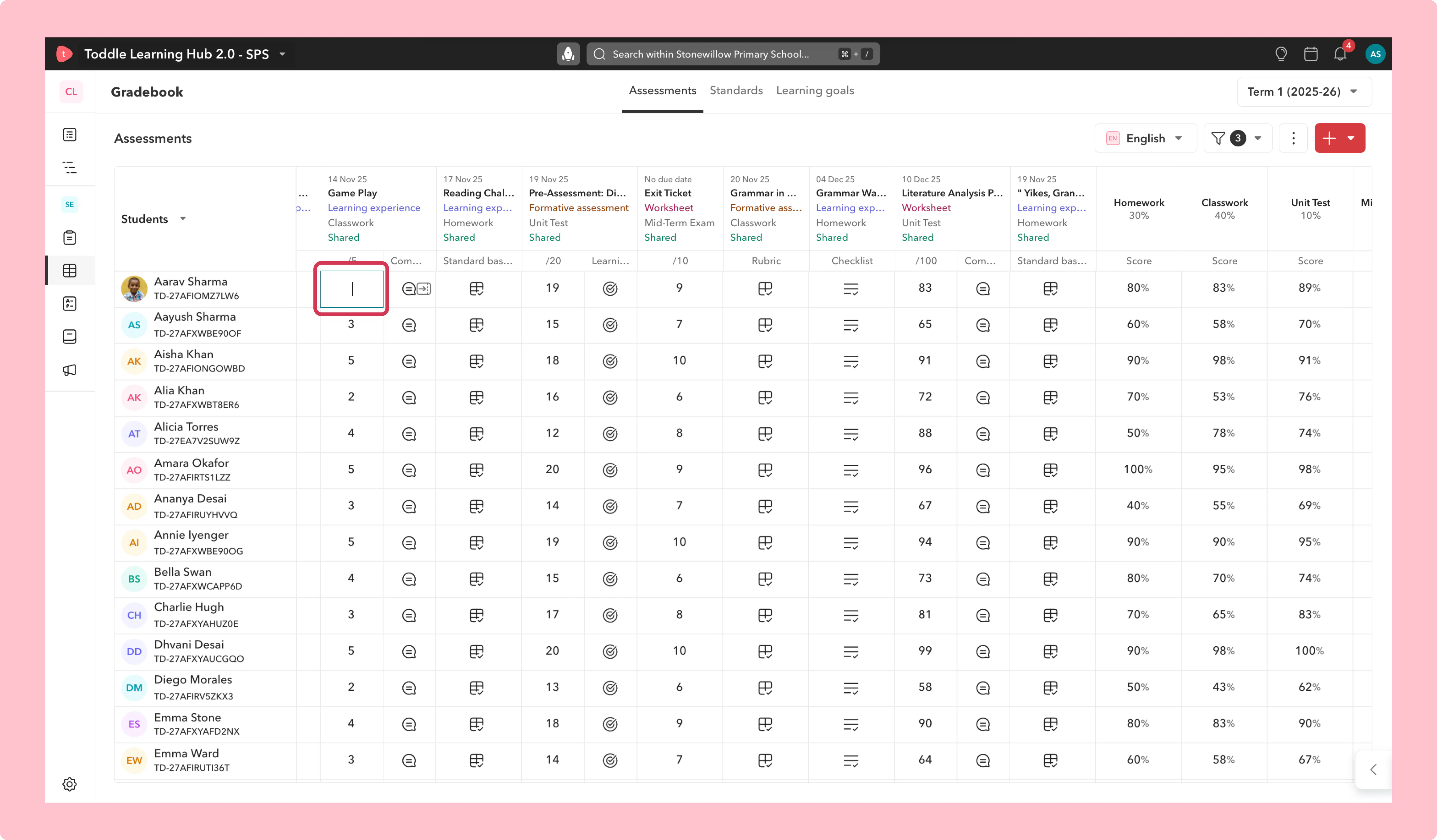Image resolution: width=1437 pixels, height=840 pixels.
Task: Select Aayush Sharma's Game Play score 3
Action: point(351,325)
